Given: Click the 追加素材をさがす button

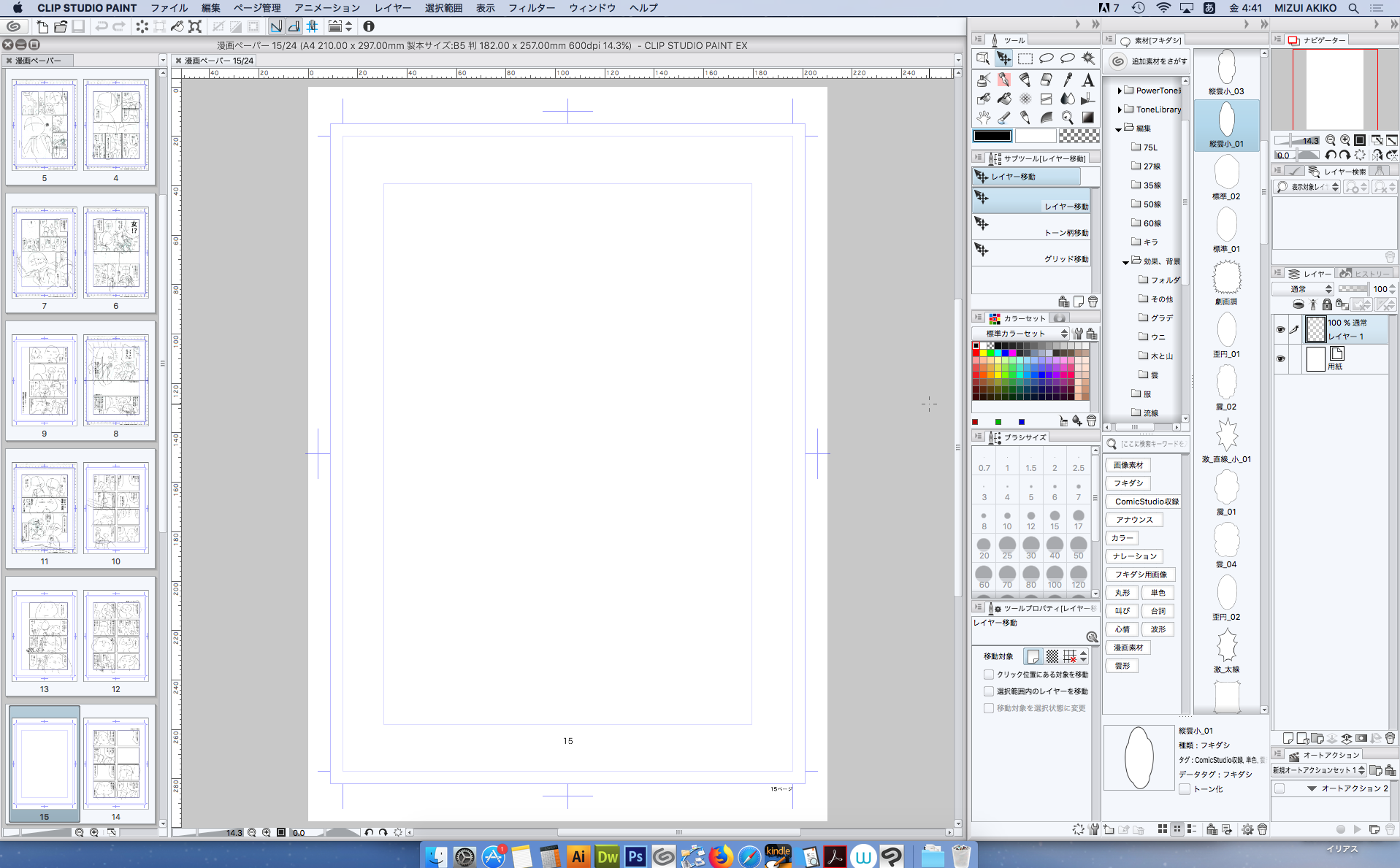Looking at the screenshot, I should coord(1150,61).
